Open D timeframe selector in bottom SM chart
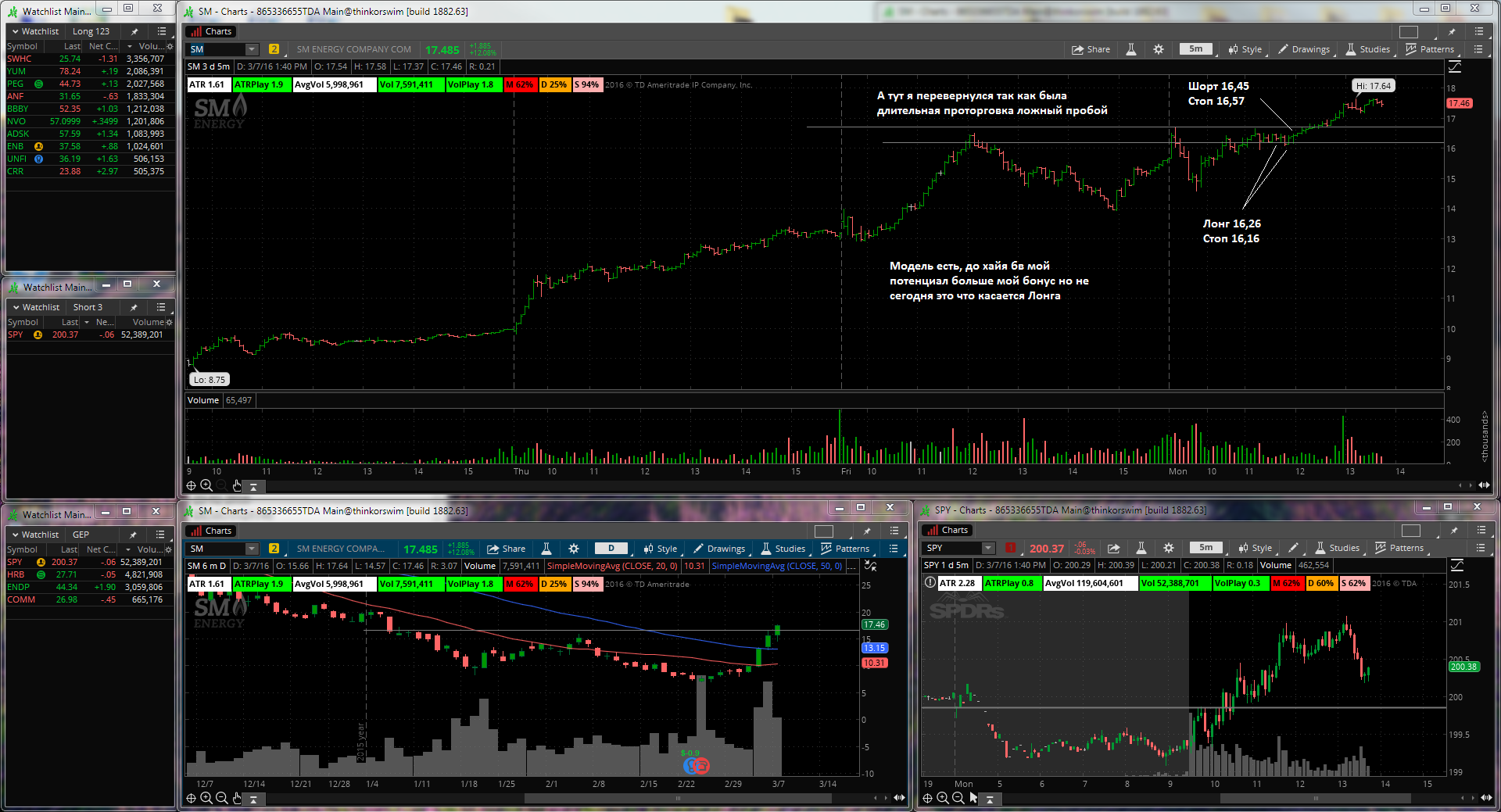 pyautogui.click(x=611, y=548)
